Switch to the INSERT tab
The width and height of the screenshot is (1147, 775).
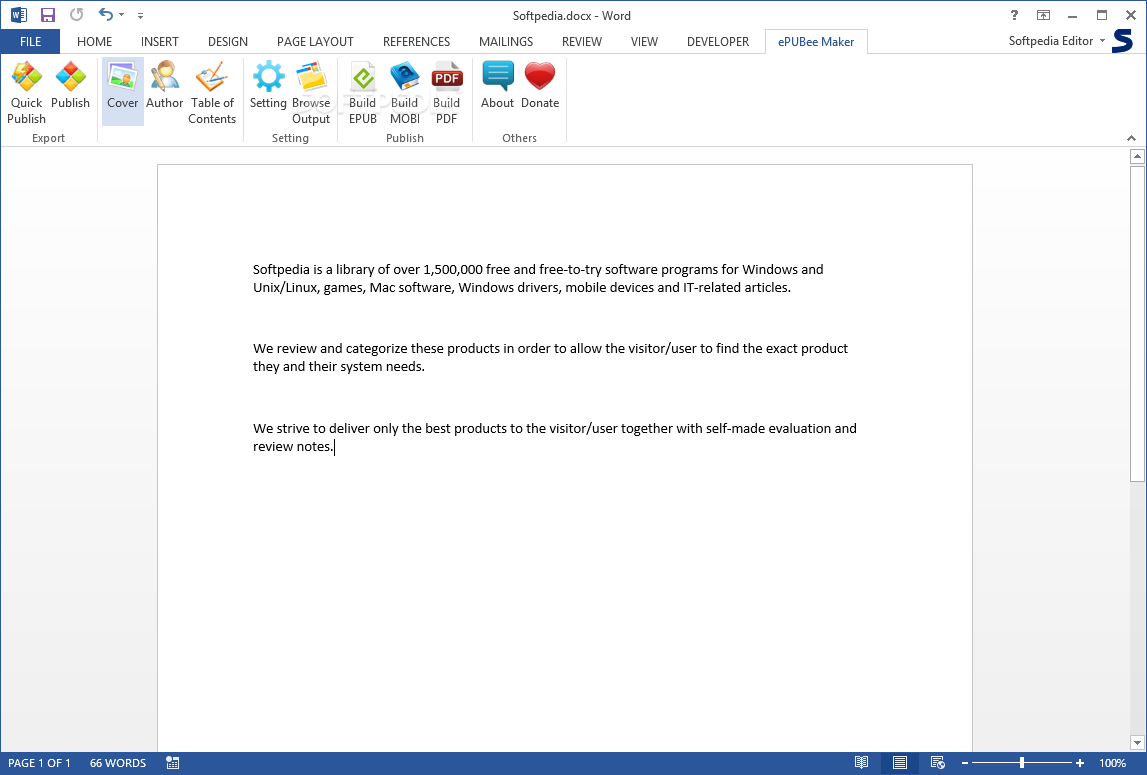159,42
